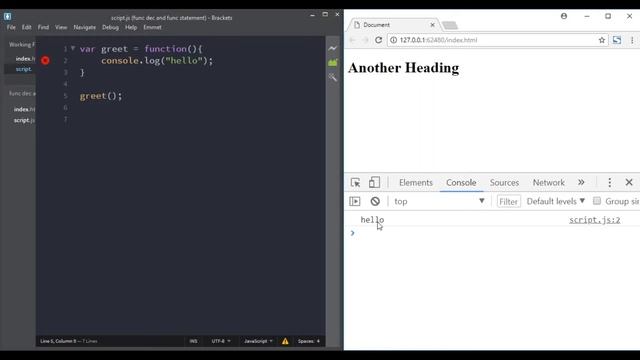This screenshot has width=640, height=360.
Task: Click the Another Heading page text
Action: 403,68
